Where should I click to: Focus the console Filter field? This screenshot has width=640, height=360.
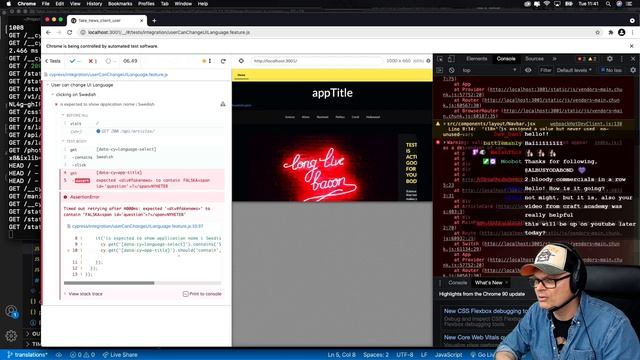tap(545, 70)
